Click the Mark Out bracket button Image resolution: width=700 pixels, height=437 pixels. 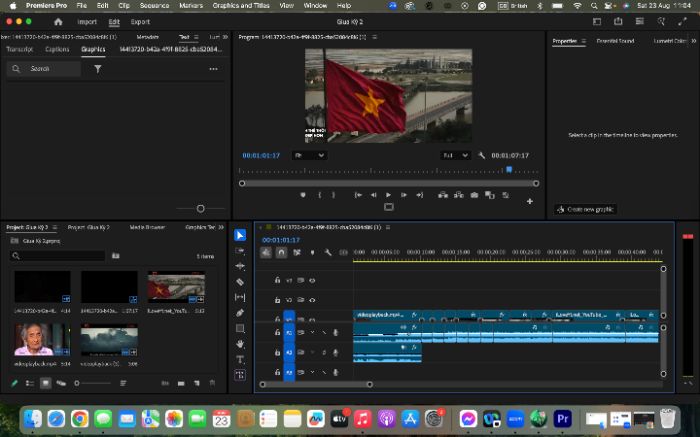coord(333,195)
